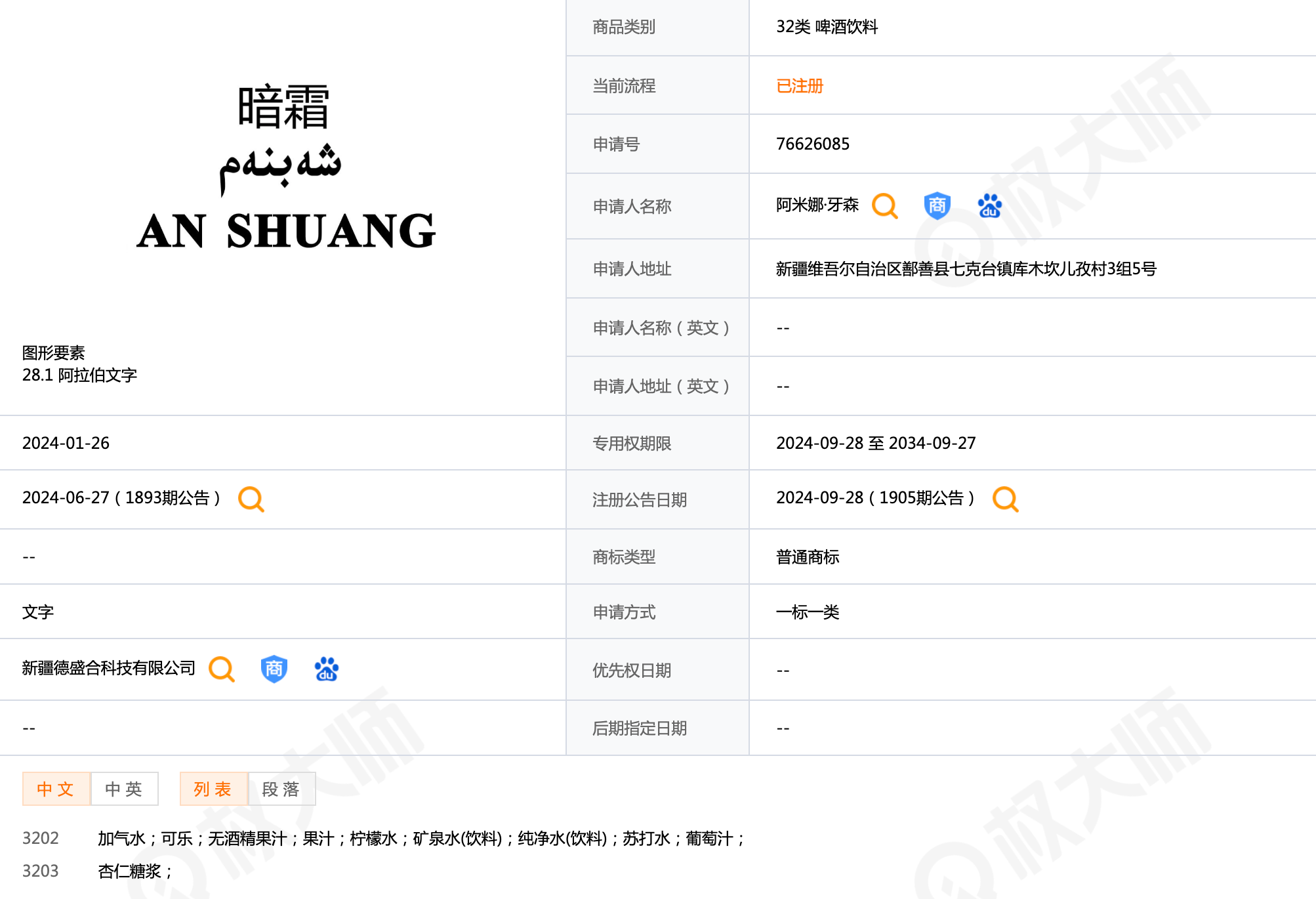Click applicant name 阿米娜·牙森
The width and height of the screenshot is (1316, 899).
point(817,205)
